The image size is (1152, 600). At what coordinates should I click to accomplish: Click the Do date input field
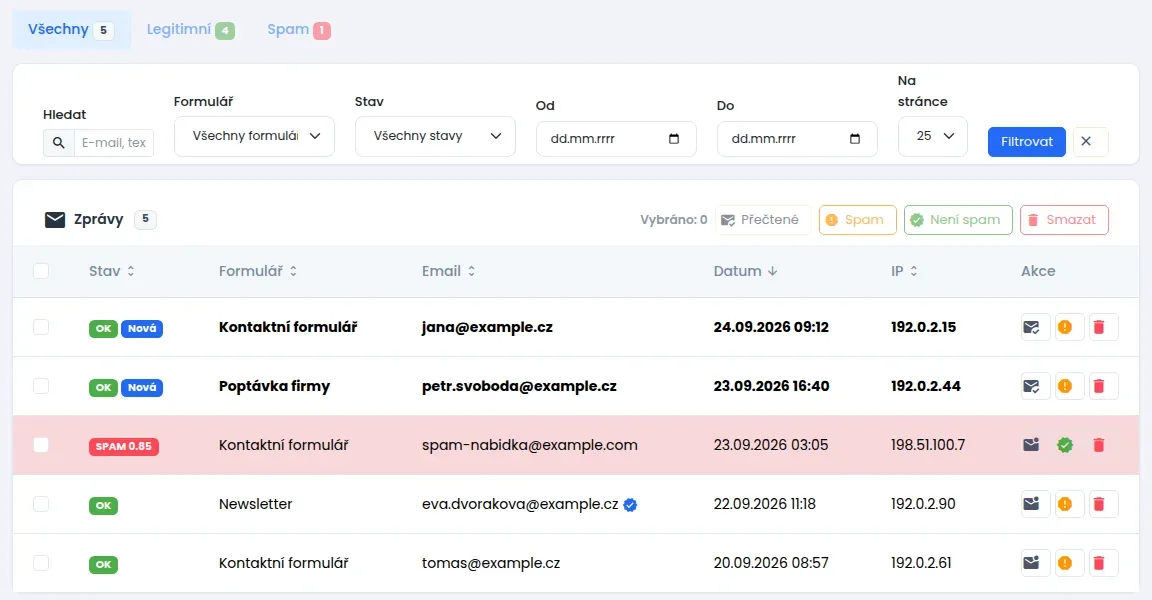pos(797,139)
